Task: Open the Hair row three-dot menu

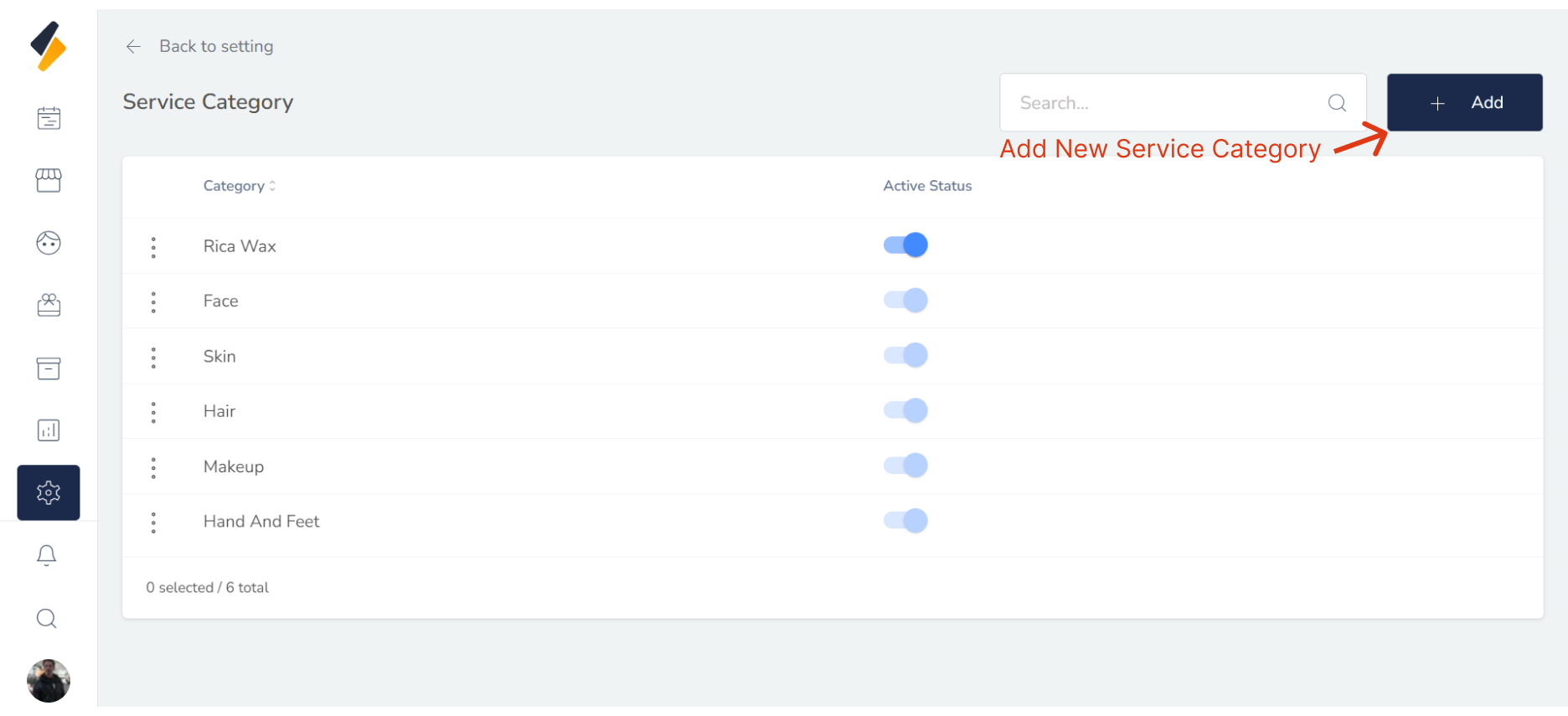Action: (x=153, y=412)
